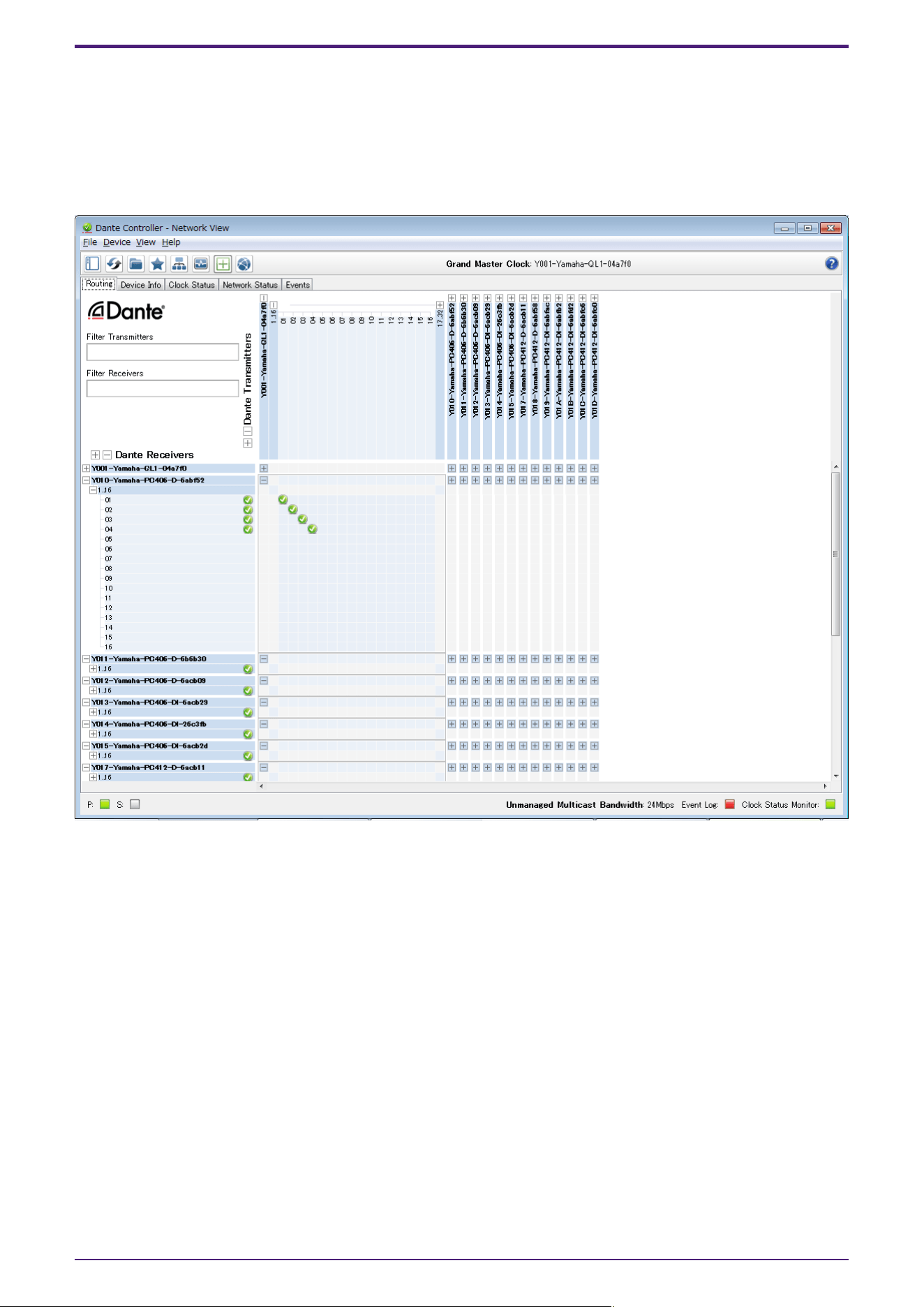Open the File menu
Image resolution: width=924 pixels, height=1307 pixels.
[90, 242]
